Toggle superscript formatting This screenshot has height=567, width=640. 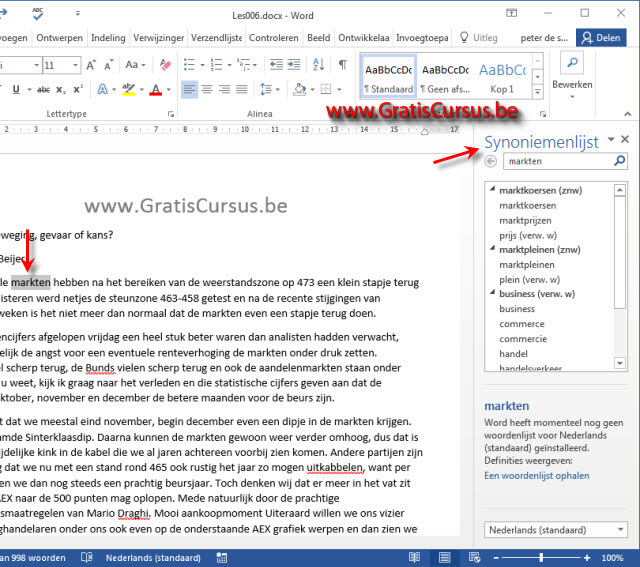[78, 89]
